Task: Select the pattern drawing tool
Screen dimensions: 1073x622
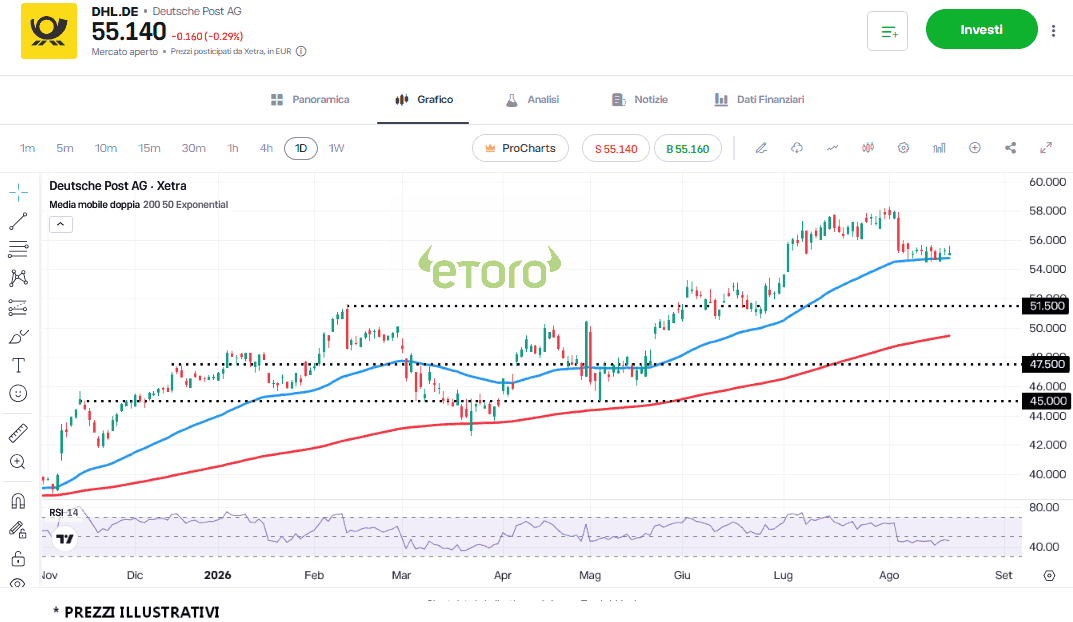Action: point(18,278)
